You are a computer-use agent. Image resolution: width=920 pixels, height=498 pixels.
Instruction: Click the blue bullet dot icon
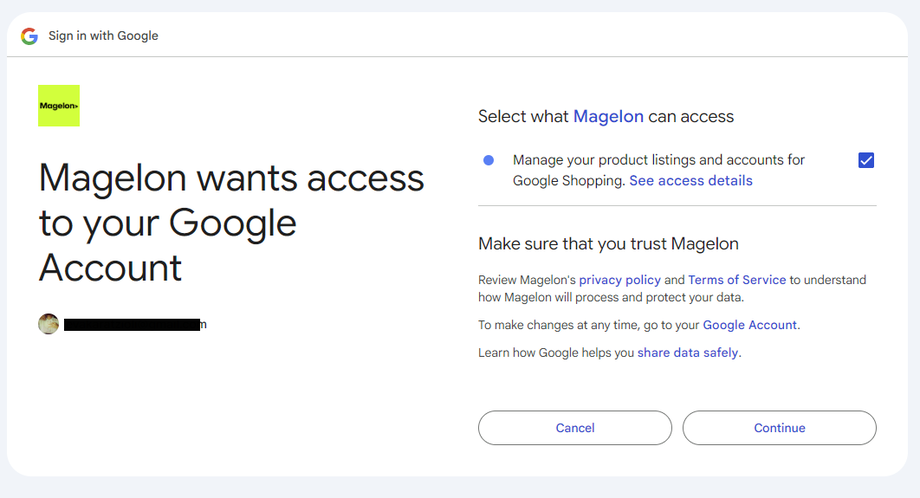click(x=488, y=160)
